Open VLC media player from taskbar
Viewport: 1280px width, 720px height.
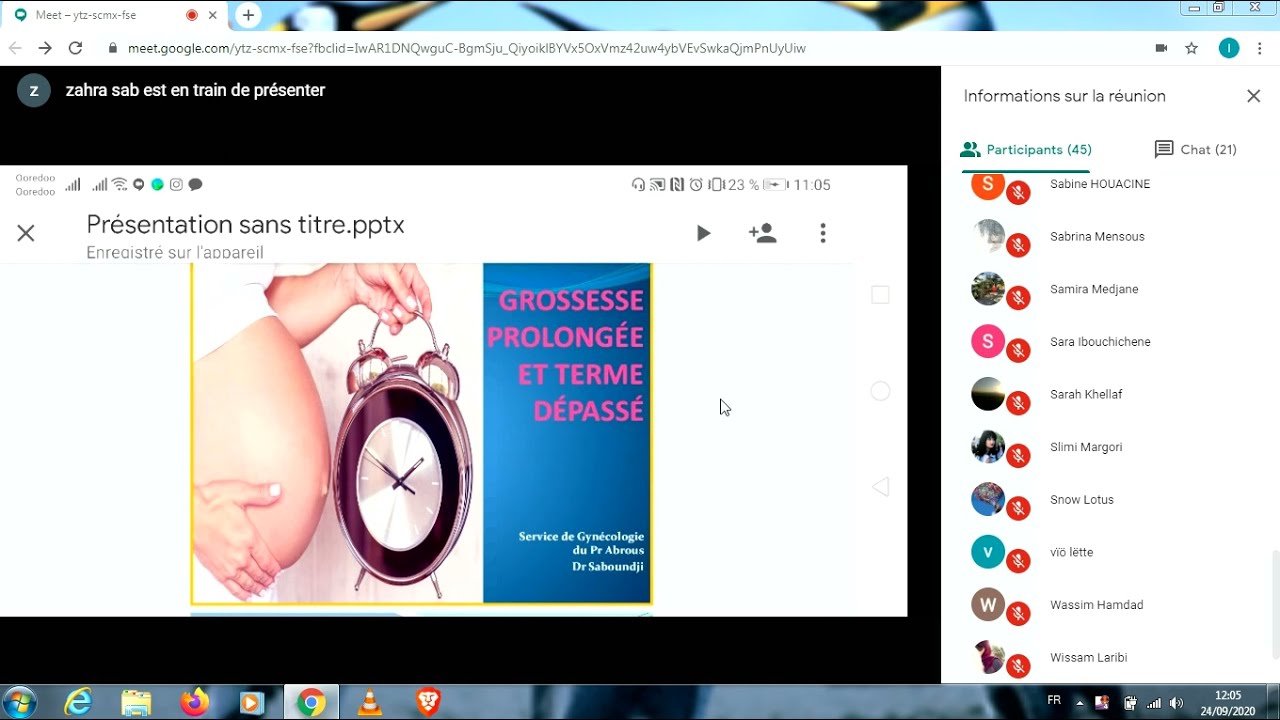pos(369,702)
